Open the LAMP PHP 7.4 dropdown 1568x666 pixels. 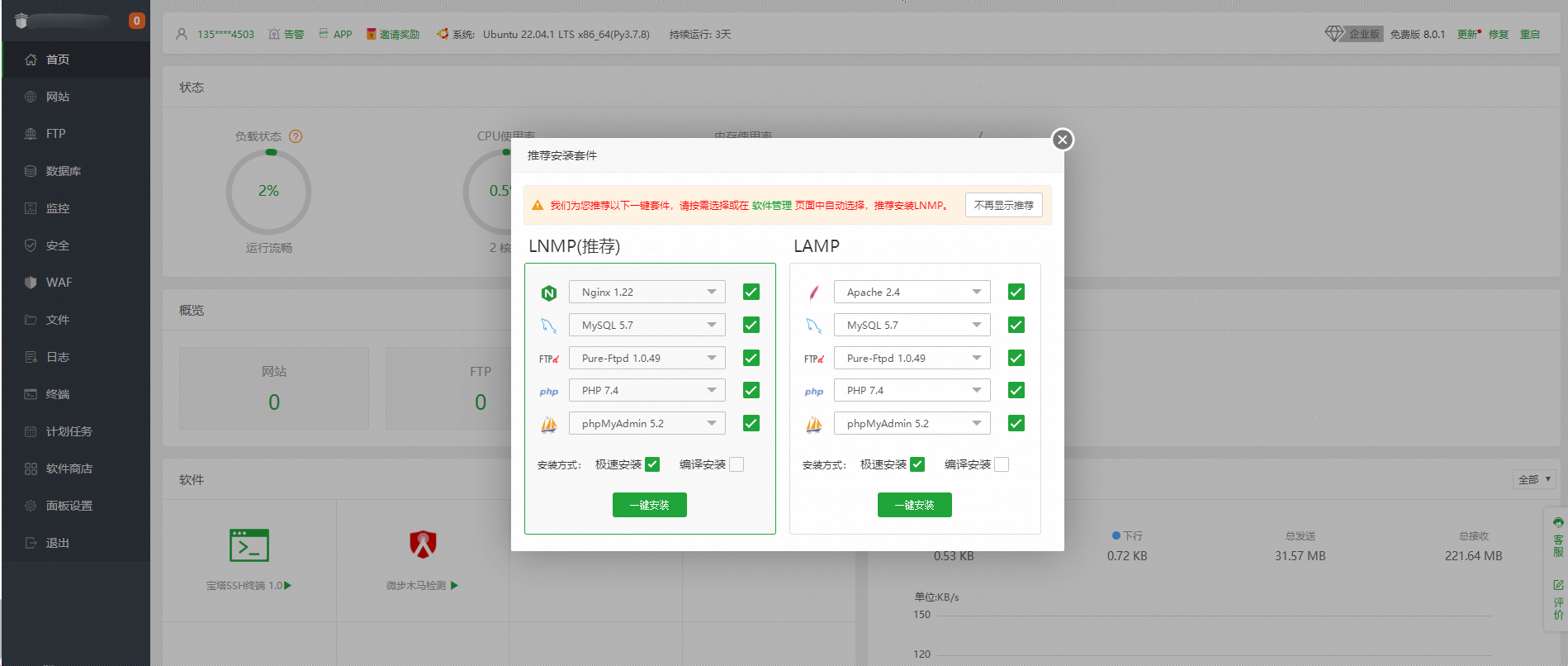912,390
